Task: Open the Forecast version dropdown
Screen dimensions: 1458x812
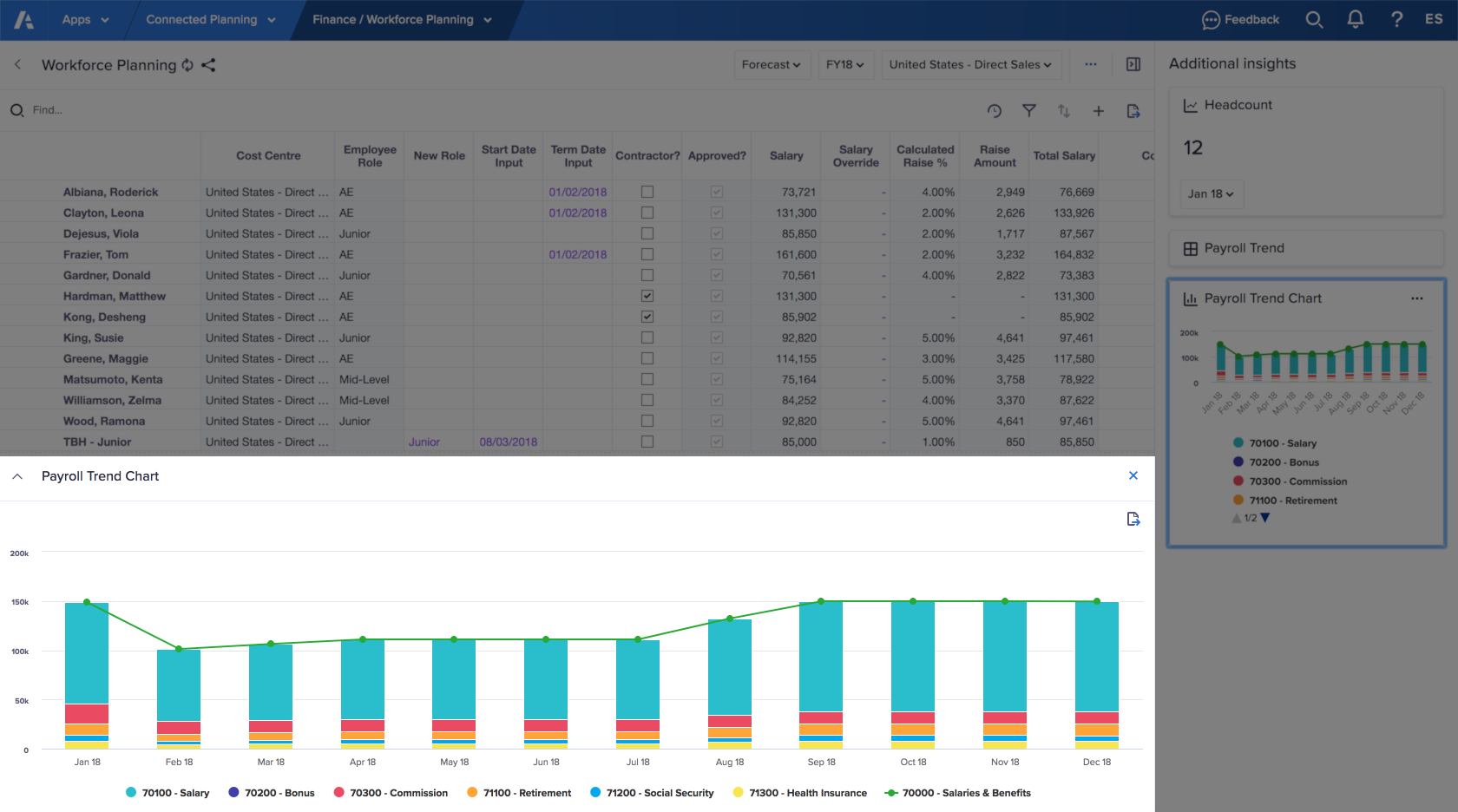Action: (771, 65)
